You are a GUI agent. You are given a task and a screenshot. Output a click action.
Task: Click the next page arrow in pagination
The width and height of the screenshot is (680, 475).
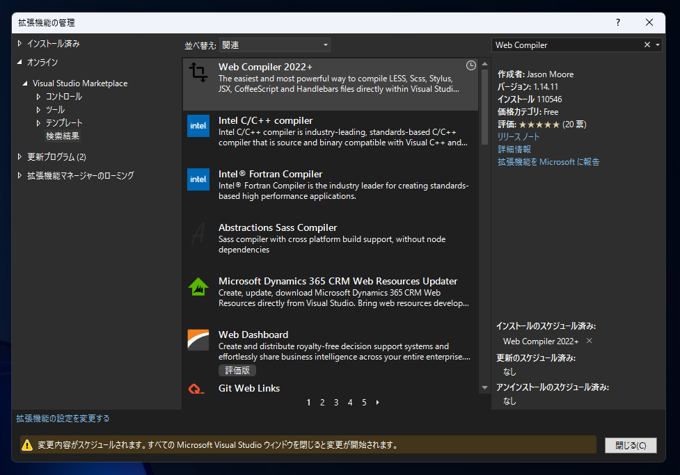coord(377,403)
